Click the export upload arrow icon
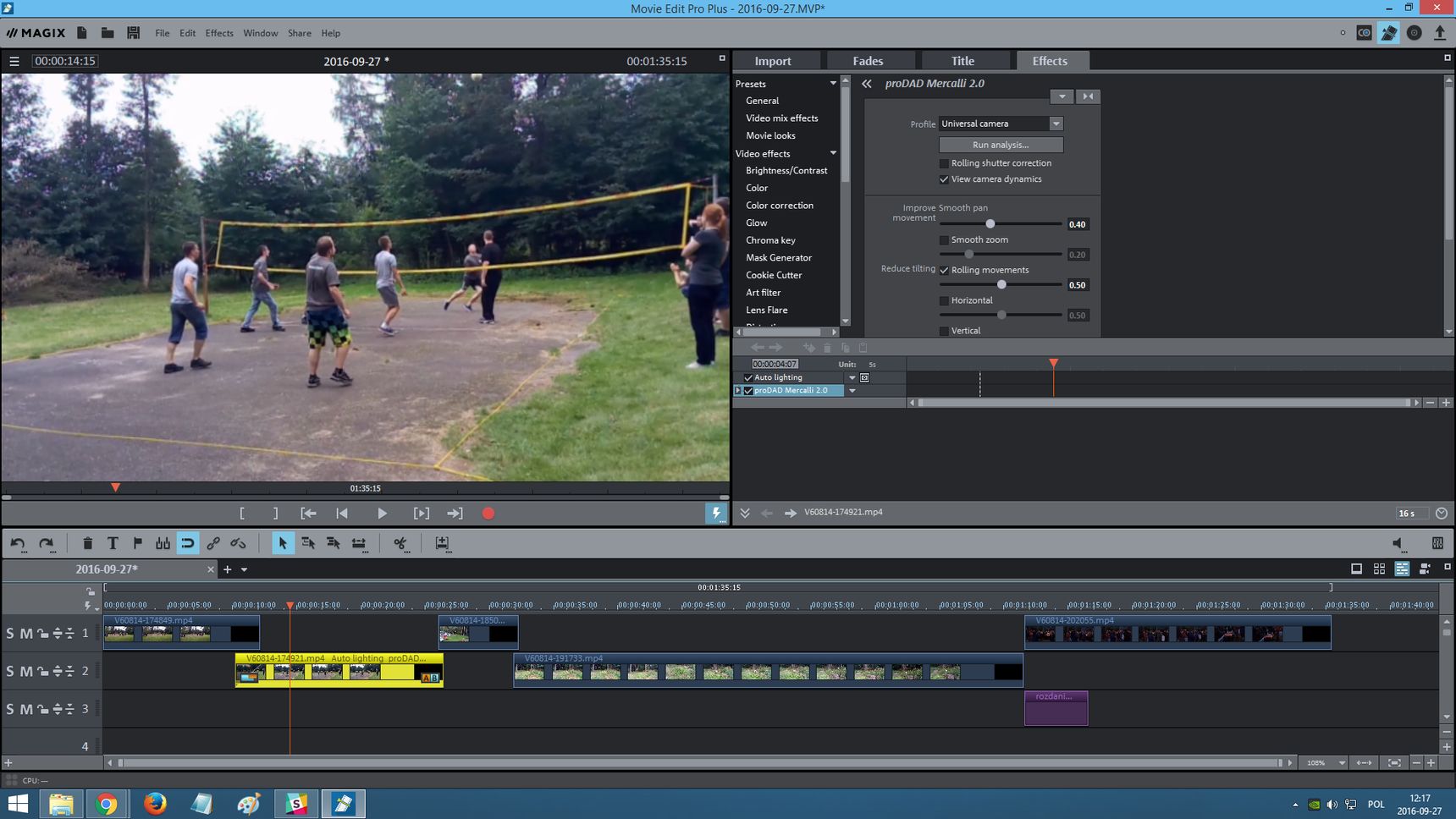The width and height of the screenshot is (1456, 819). 1440,33
